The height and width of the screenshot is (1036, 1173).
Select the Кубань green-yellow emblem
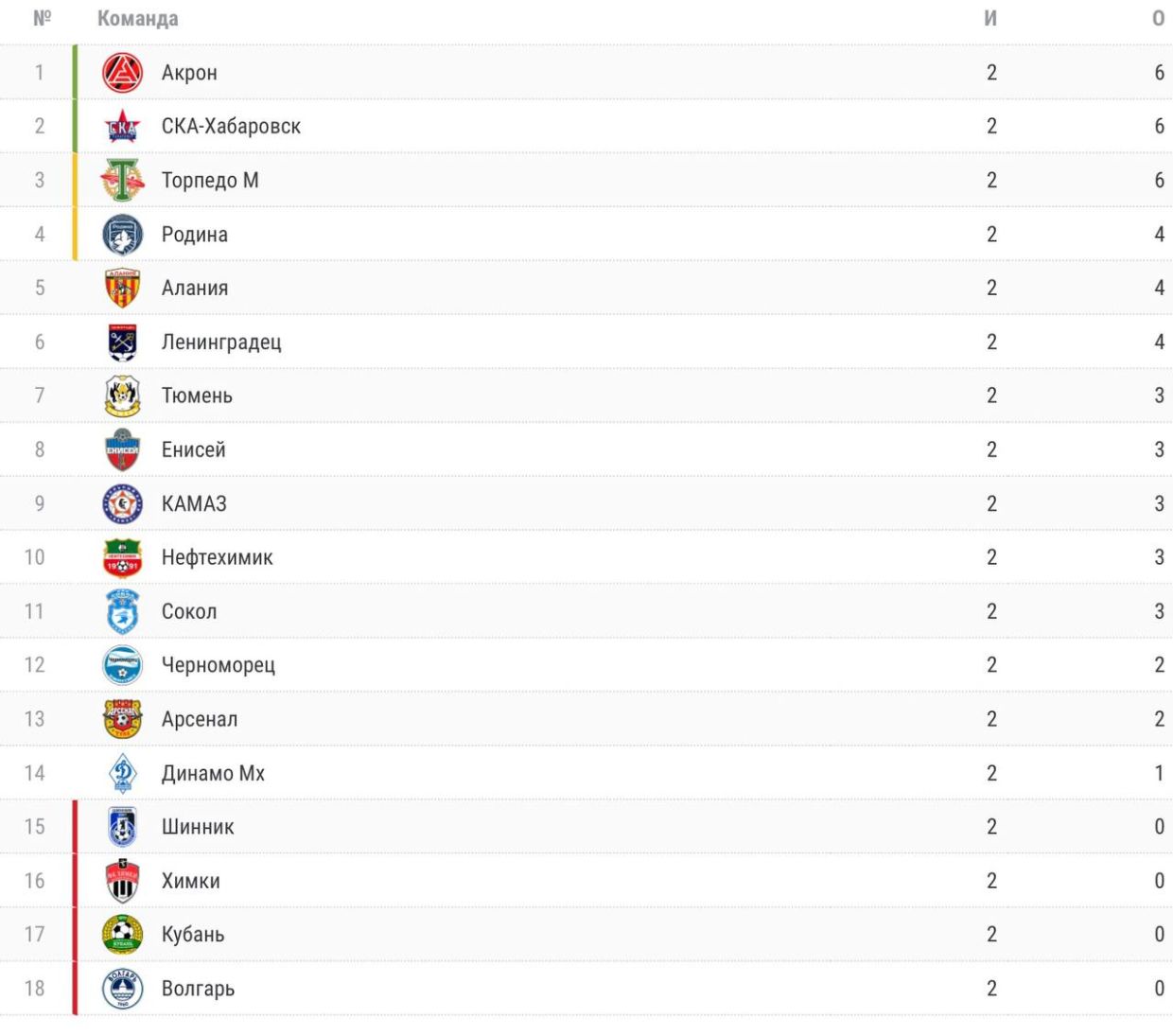(x=122, y=935)
